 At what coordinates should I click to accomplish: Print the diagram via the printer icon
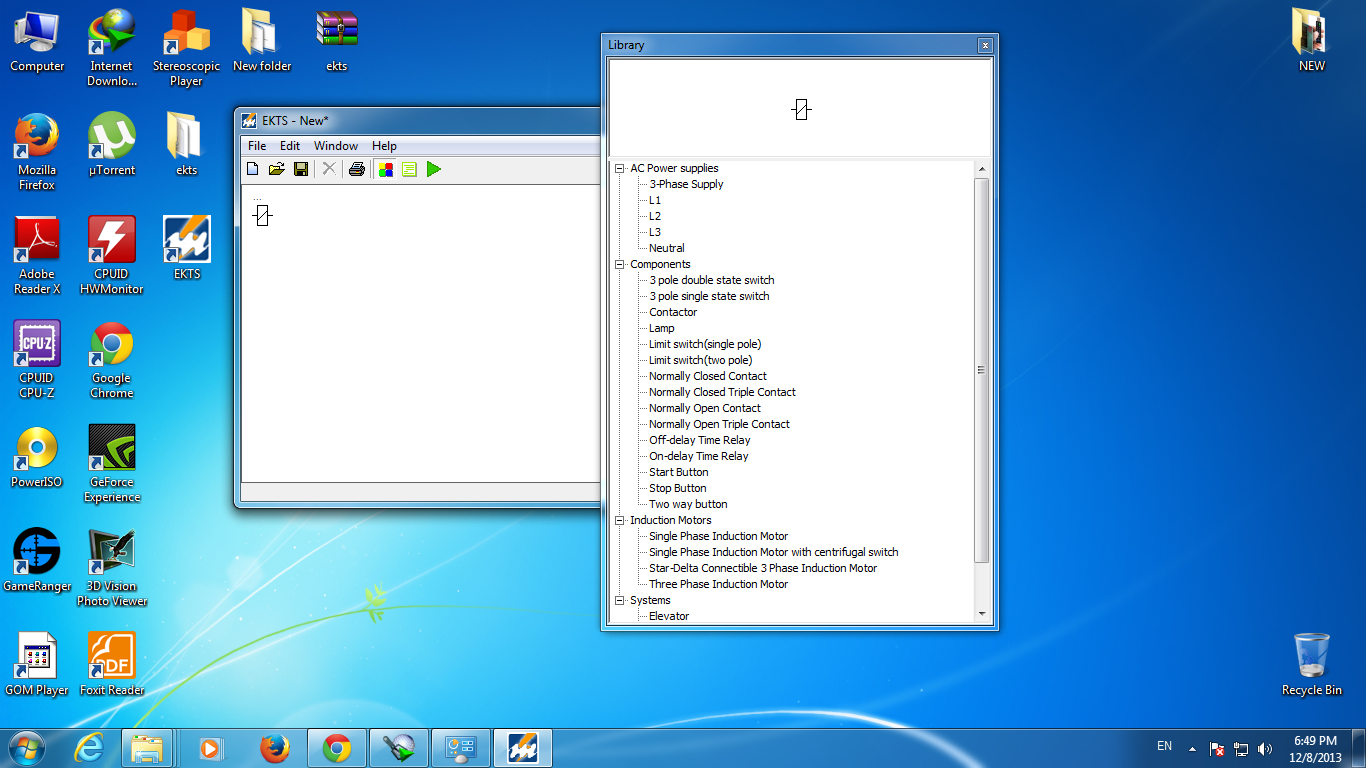tap(357, 169)
